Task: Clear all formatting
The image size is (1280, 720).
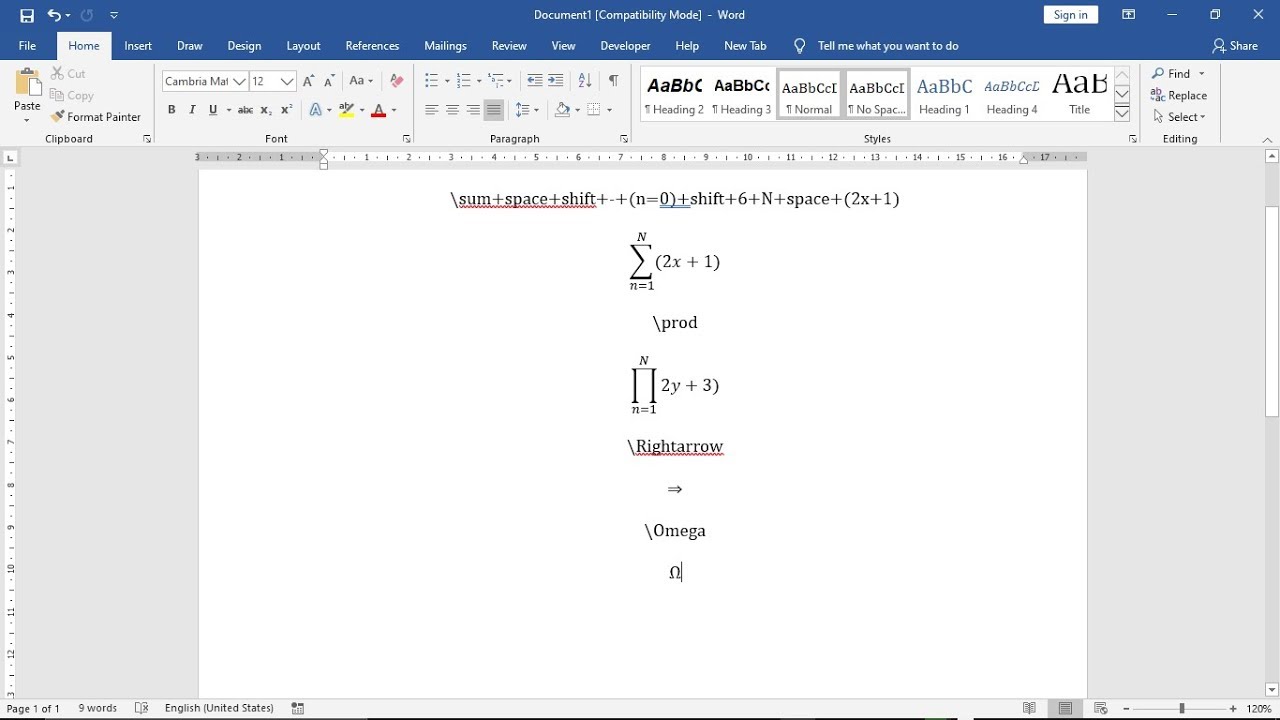Action: [397, 81]
